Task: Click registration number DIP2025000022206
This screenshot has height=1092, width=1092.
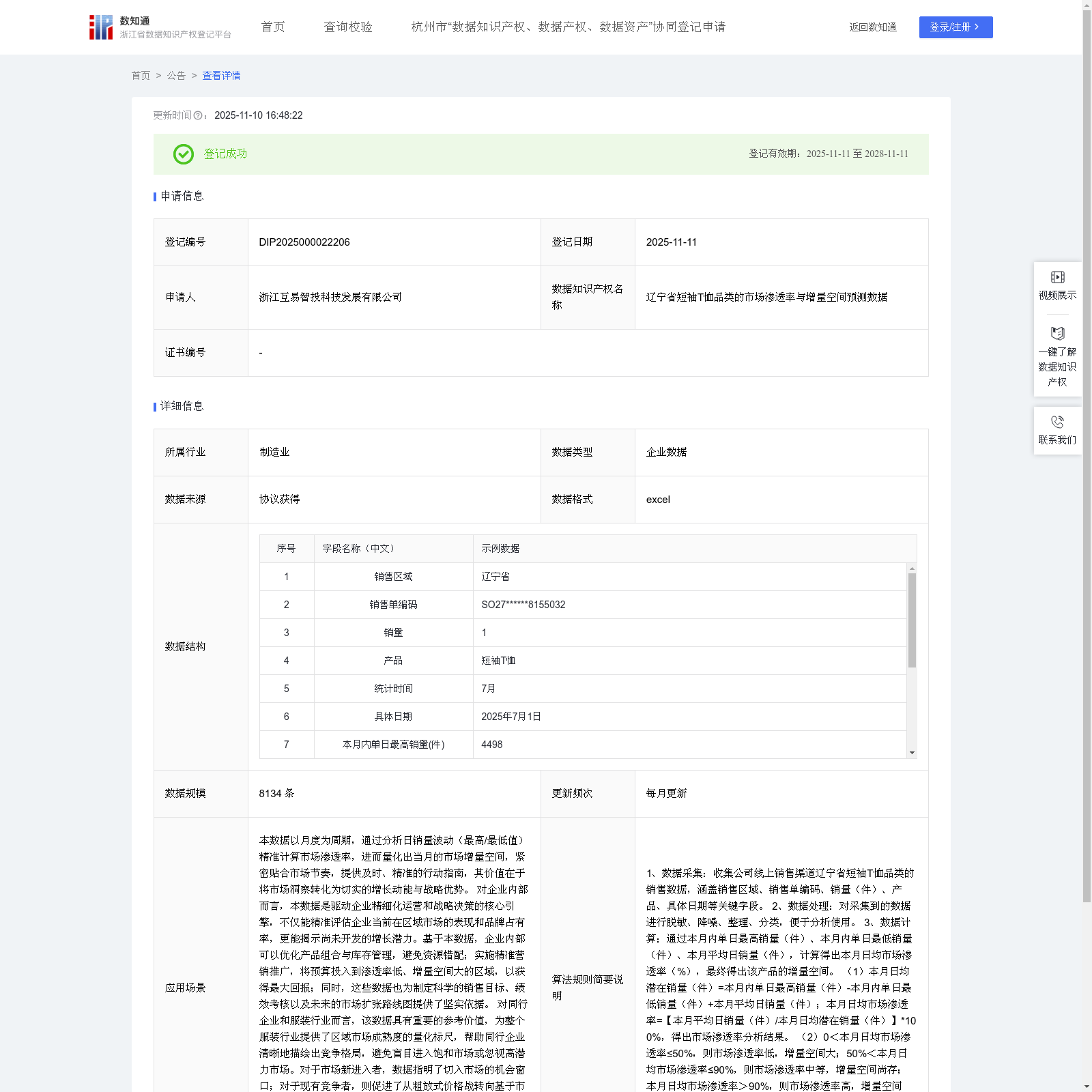Action: coord(304,242)
